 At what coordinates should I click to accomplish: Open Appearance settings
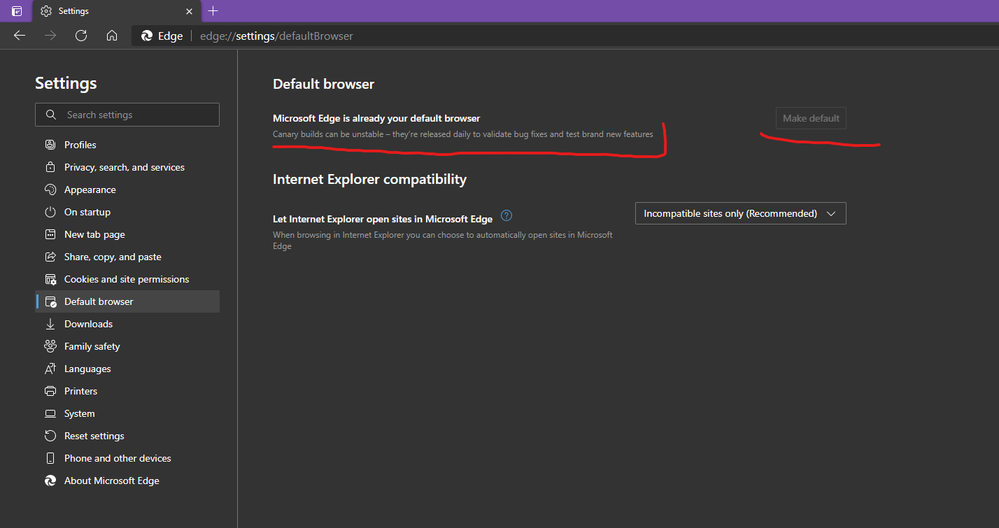[127, 189]
